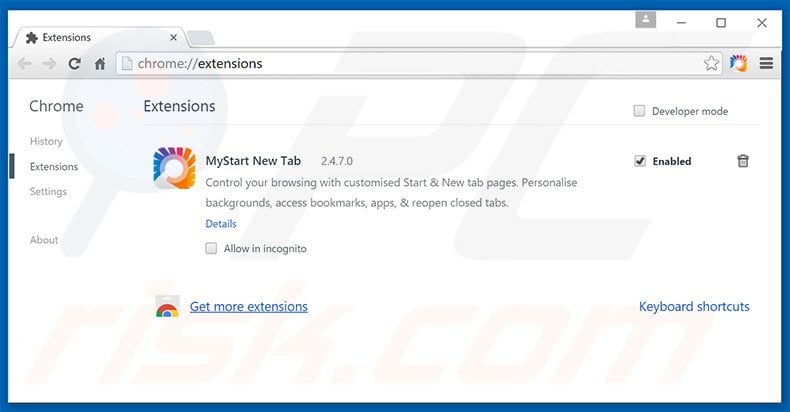Select Extensions in the sidebar
The width and height of the screenshot is (790, 412).
coord(54,167)
